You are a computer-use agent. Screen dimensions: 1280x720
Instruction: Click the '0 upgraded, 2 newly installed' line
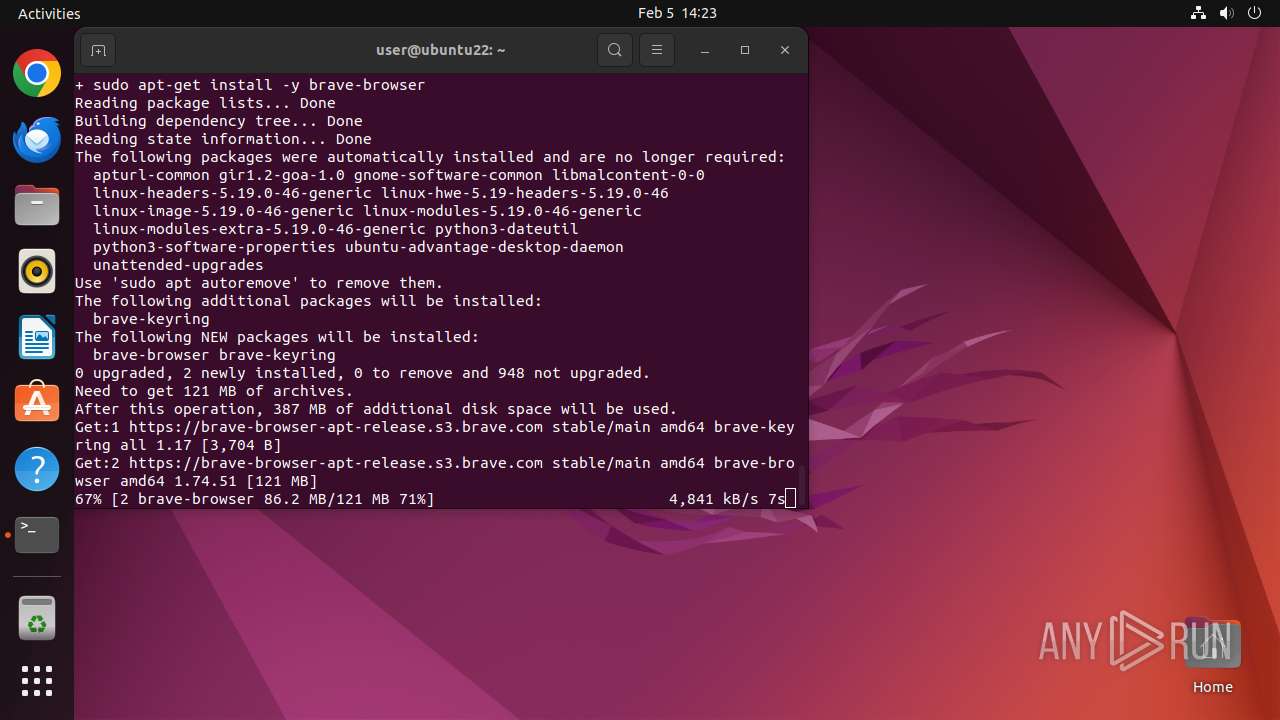pyautogui.click(x=362, y=373)
